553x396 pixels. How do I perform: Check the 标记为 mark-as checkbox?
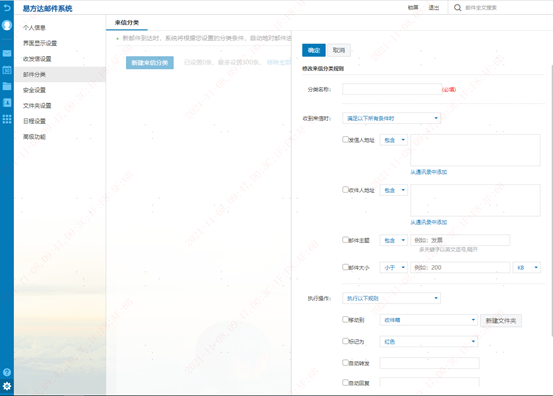pyautogui.click(x=345, y=341)
